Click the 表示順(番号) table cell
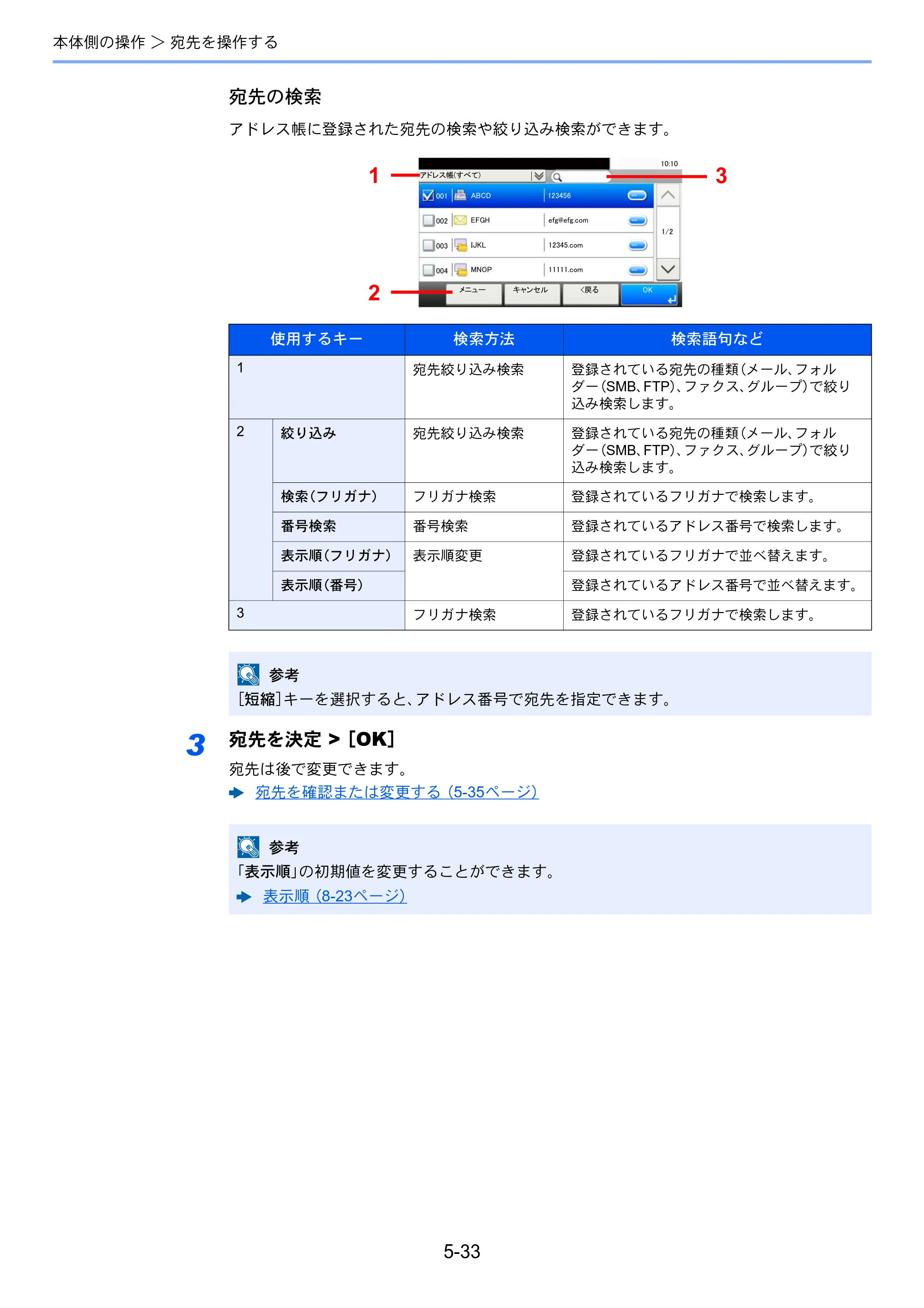The image size is (924, 1308). [x=338, y=586]
